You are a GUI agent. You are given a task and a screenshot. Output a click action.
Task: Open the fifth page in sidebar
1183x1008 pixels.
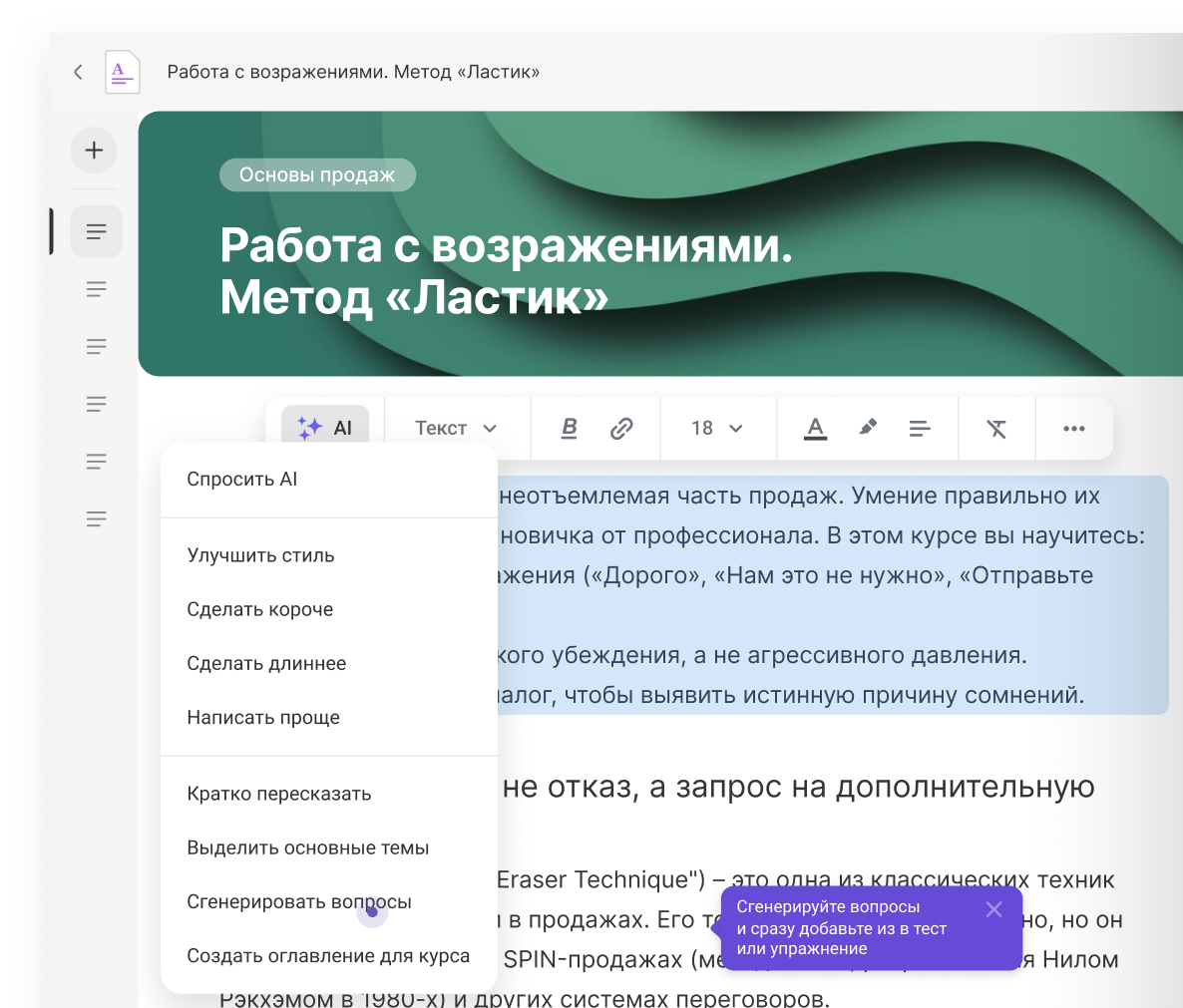(x=96, y=461)
